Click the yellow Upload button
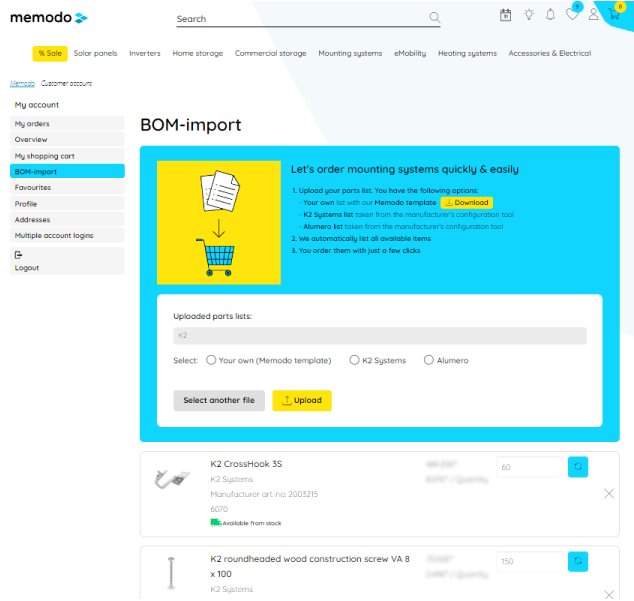 302,400
